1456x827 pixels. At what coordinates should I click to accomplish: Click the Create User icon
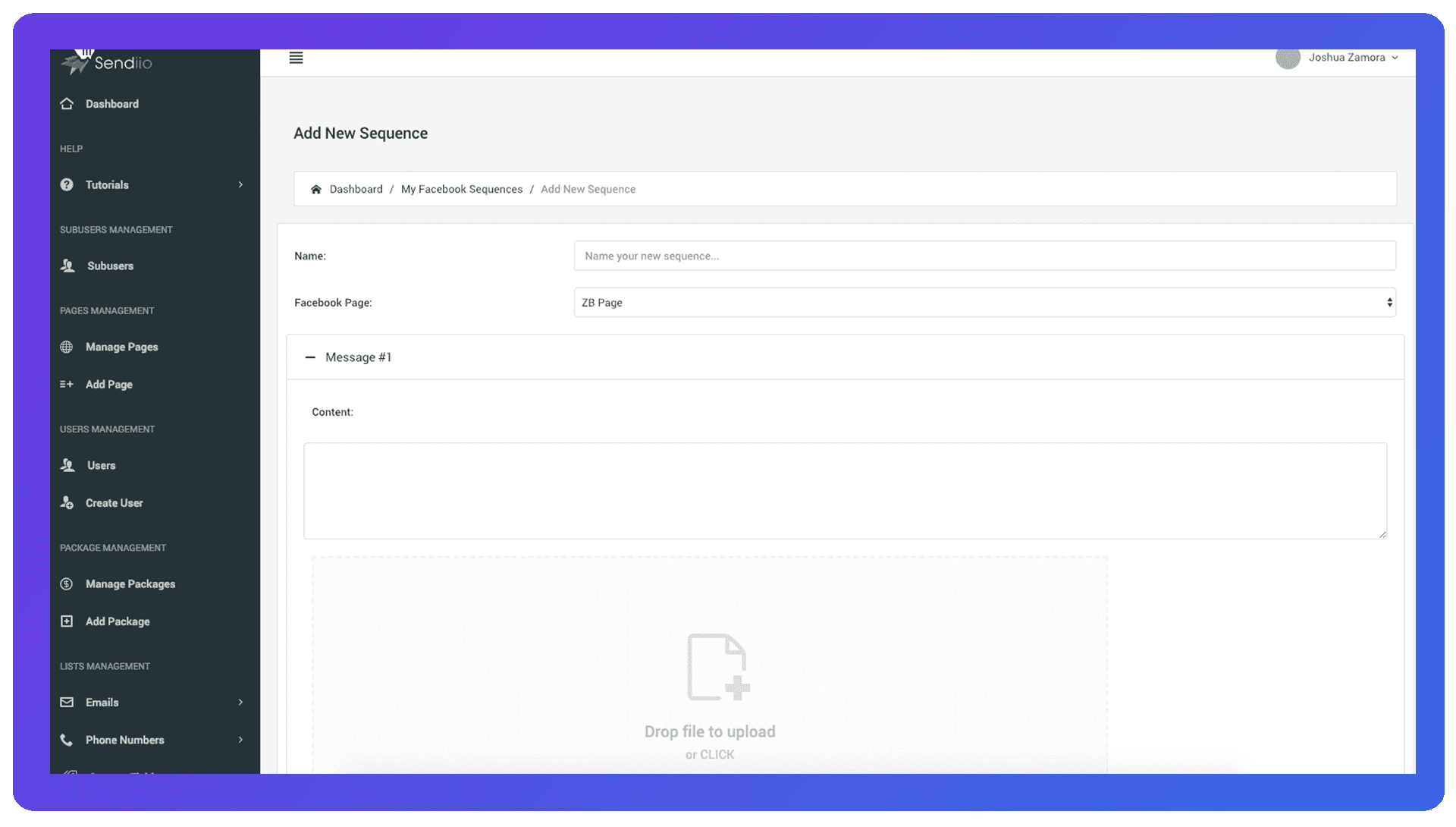click(67, 503)
